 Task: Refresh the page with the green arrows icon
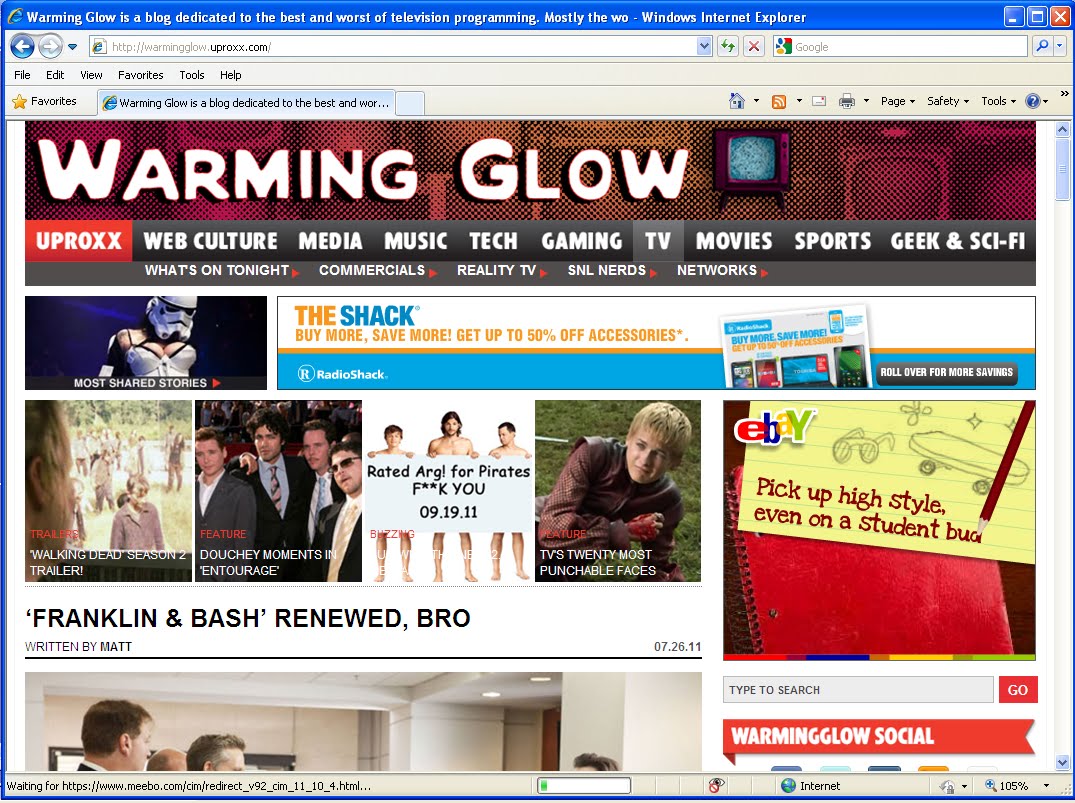[728, 47]
